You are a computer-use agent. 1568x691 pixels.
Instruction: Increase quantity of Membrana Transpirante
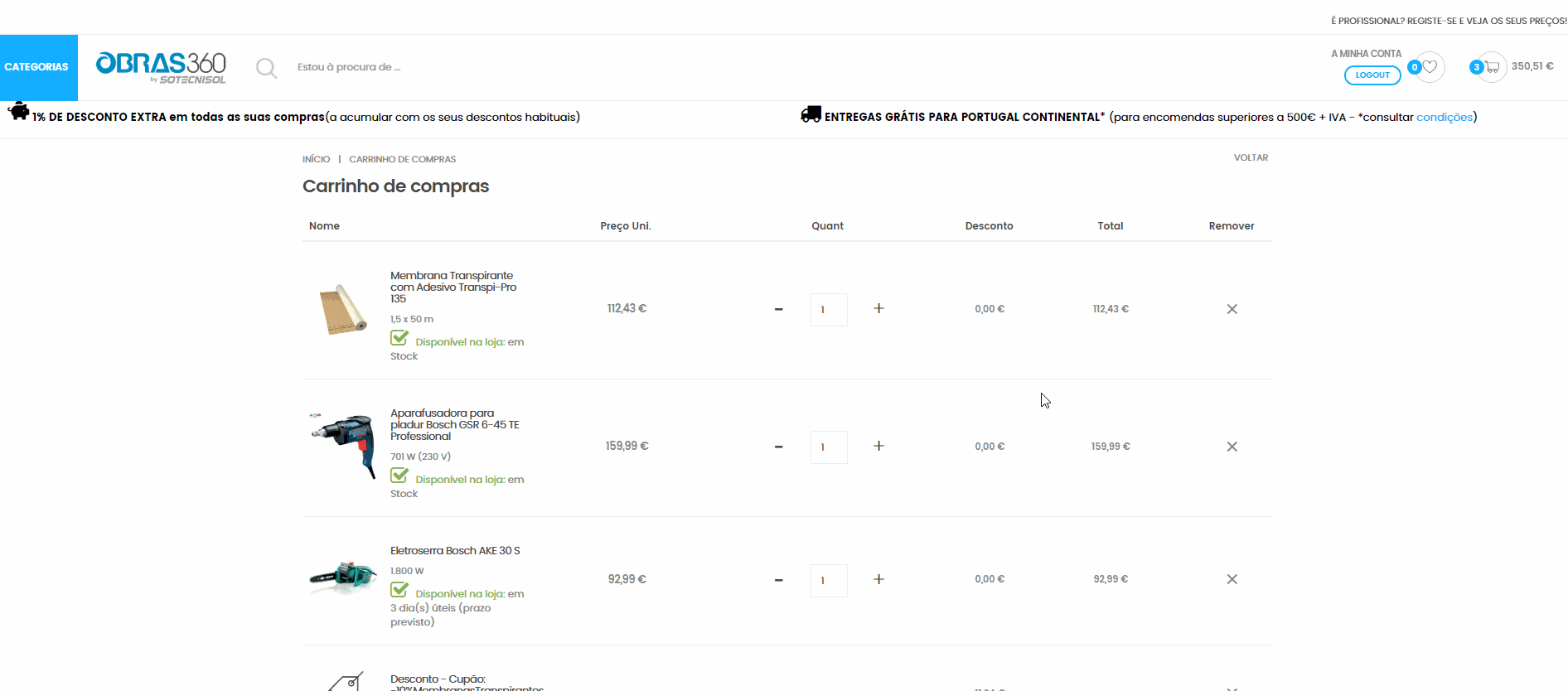click(879, 308)
